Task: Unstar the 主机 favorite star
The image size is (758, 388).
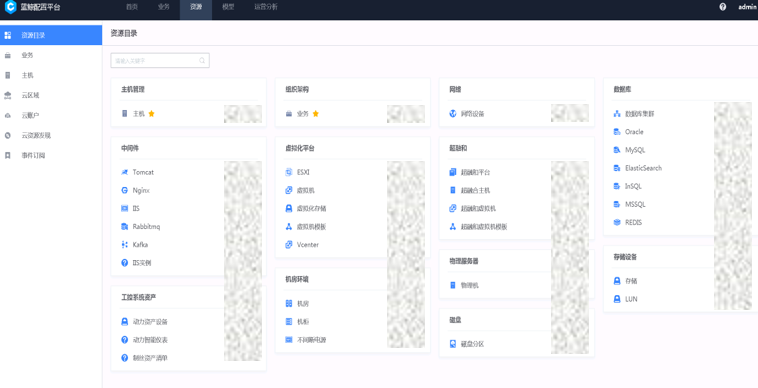Action: 151,114
